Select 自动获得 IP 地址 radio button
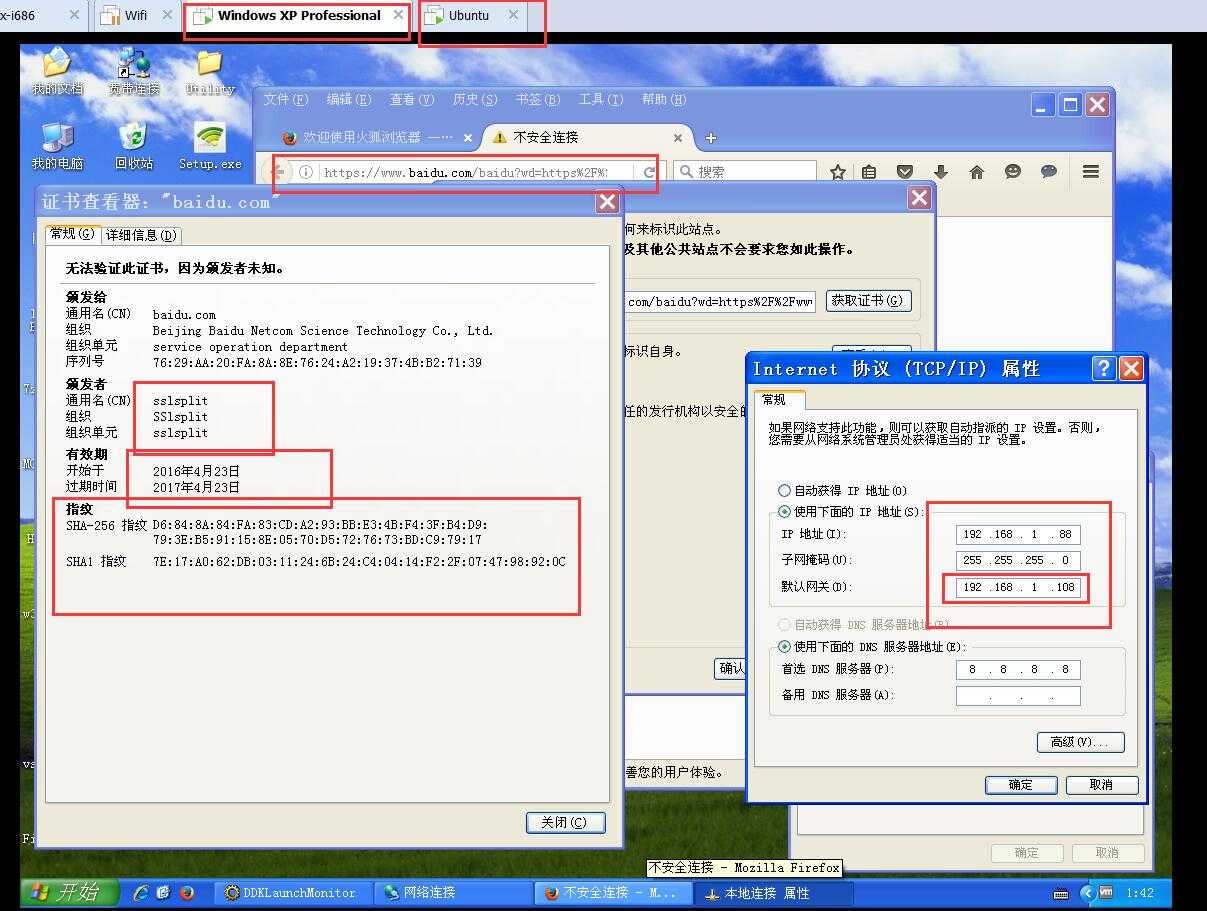This screenshot has width=1207, height=911. [784, 491]
